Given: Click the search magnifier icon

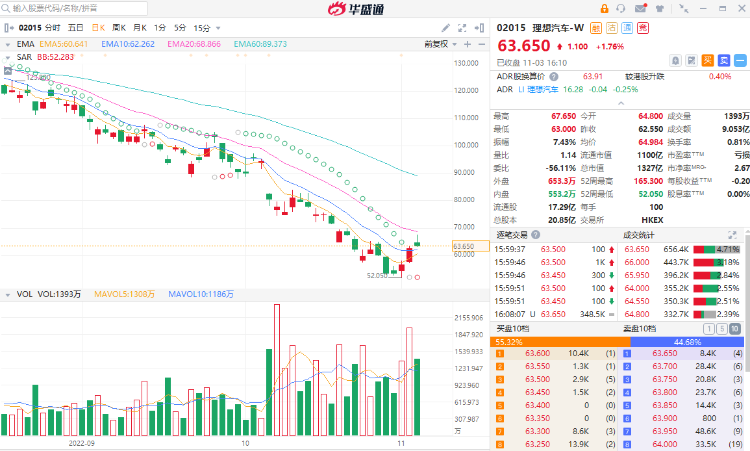Looking at the screenshot, I should click(x=6, y=8).
